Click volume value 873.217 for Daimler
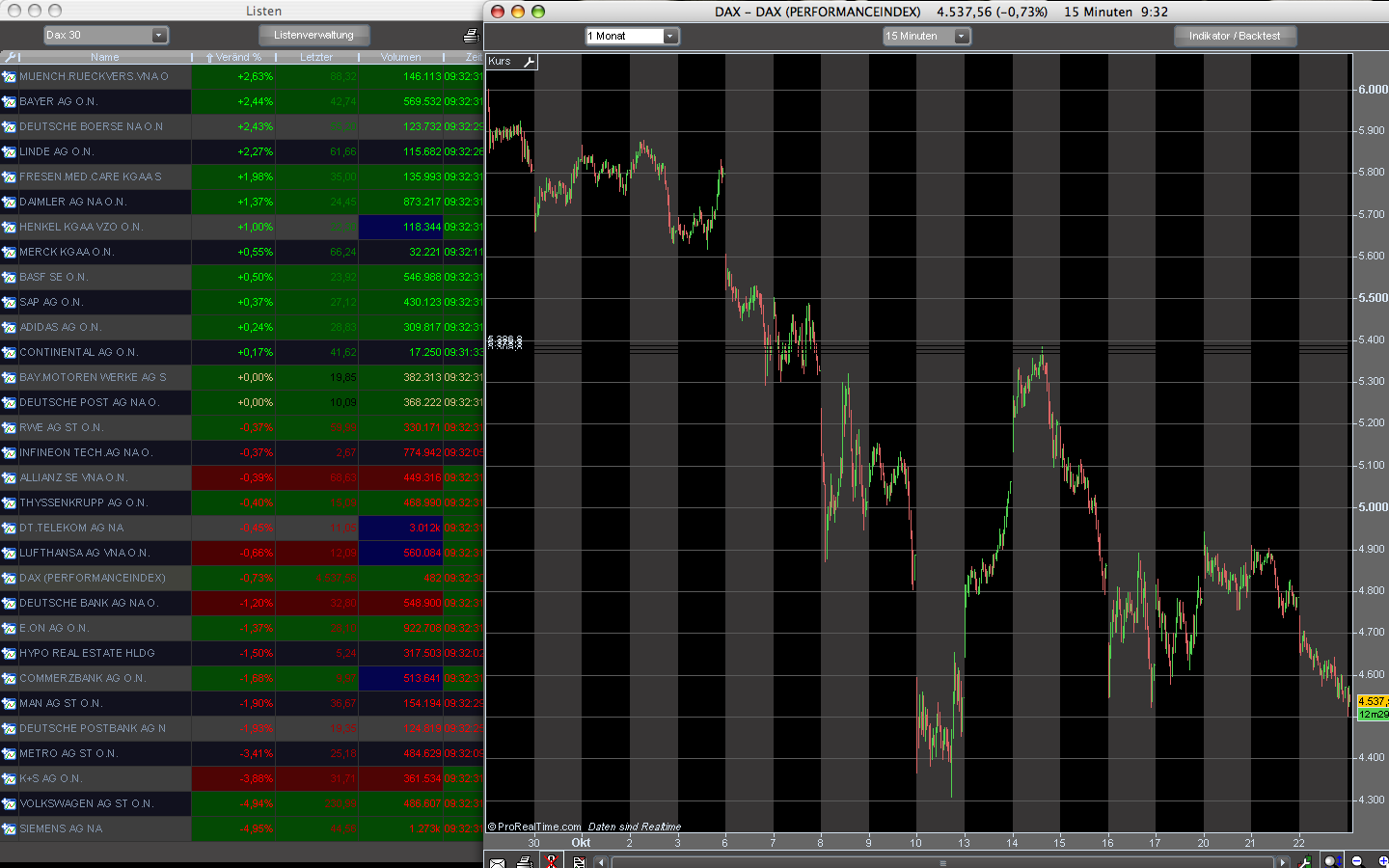Viewport: 1389px width, 868px height. coord(422,202)
